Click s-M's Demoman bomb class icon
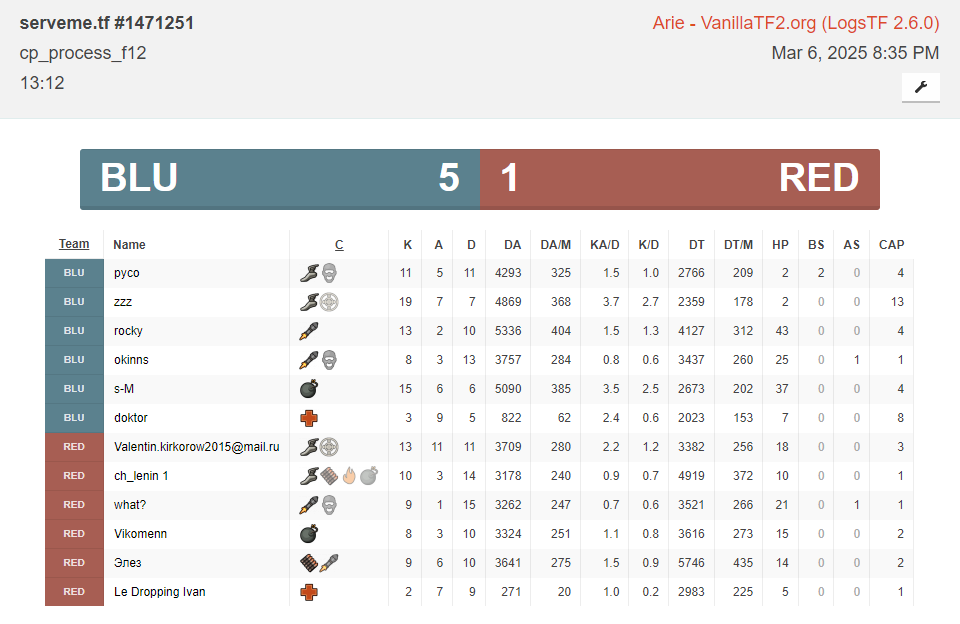Image resolution: width=960 pixels, height=624 pixels. click(x=309, y=389)
